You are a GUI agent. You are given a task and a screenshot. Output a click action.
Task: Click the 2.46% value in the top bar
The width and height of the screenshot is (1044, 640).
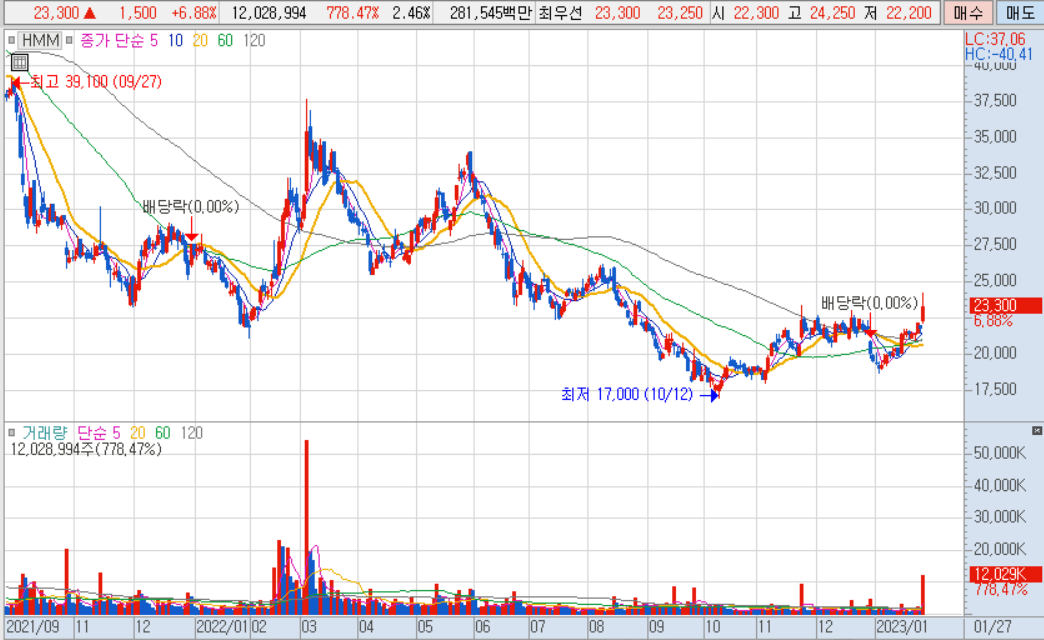pos(411,13)
